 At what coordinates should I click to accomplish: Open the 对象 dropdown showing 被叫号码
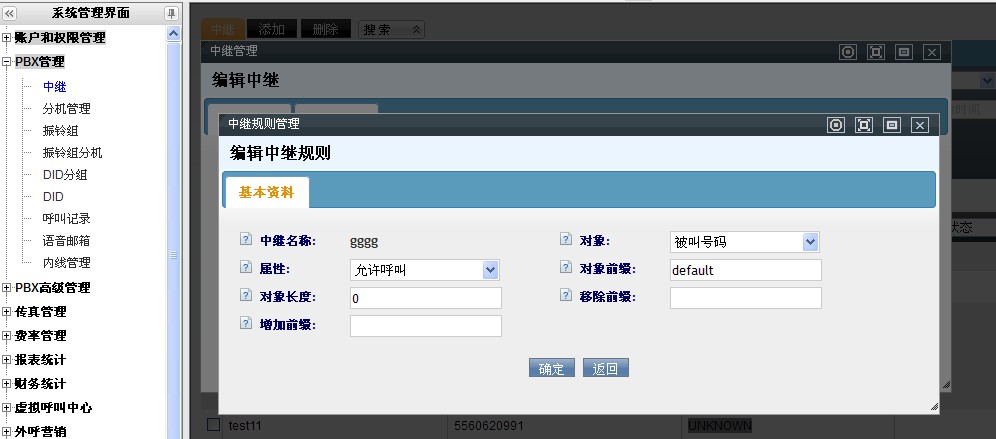click(810, 242)
